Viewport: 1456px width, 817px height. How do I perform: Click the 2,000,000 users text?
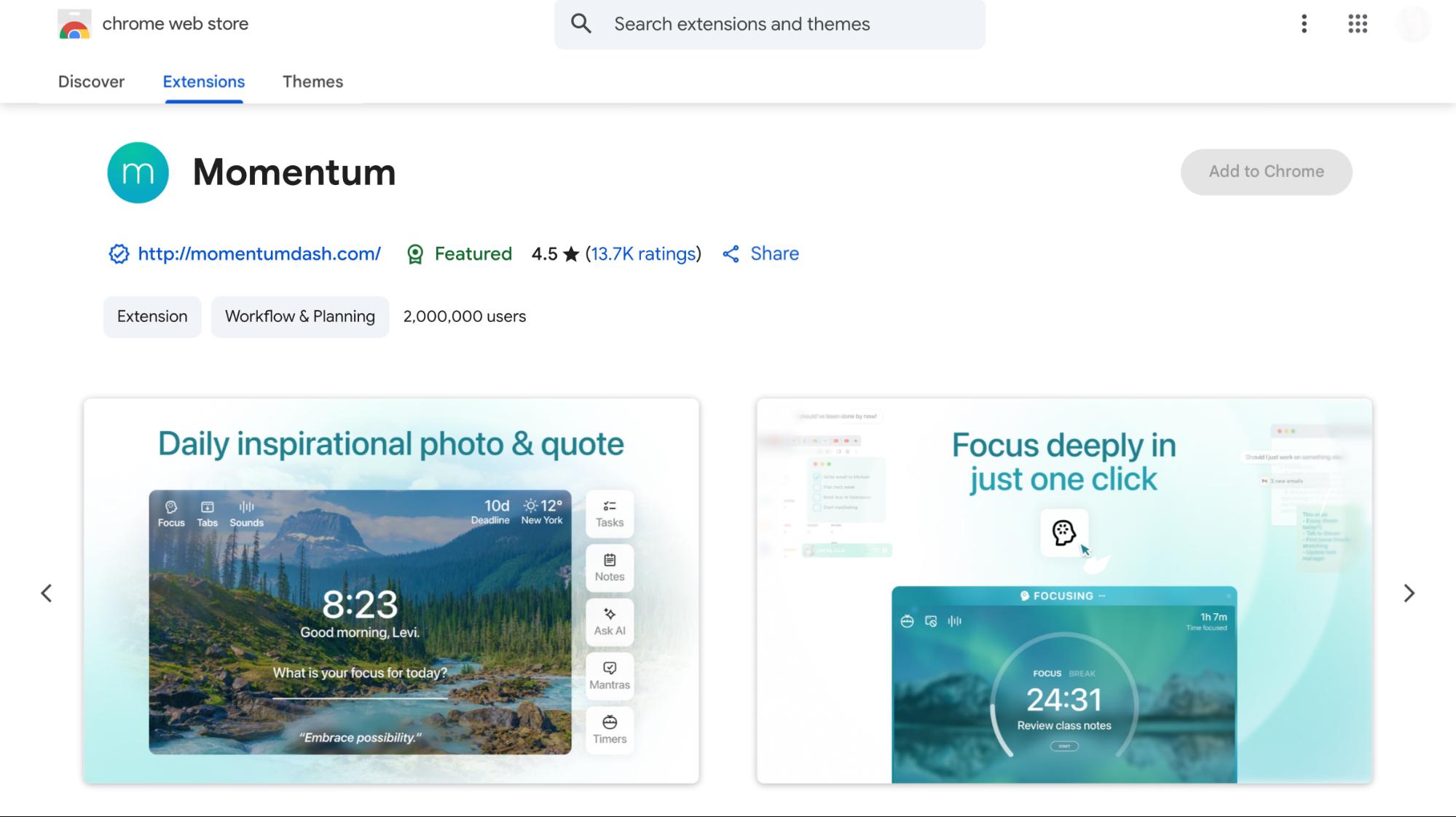click(x=465, y=317)
